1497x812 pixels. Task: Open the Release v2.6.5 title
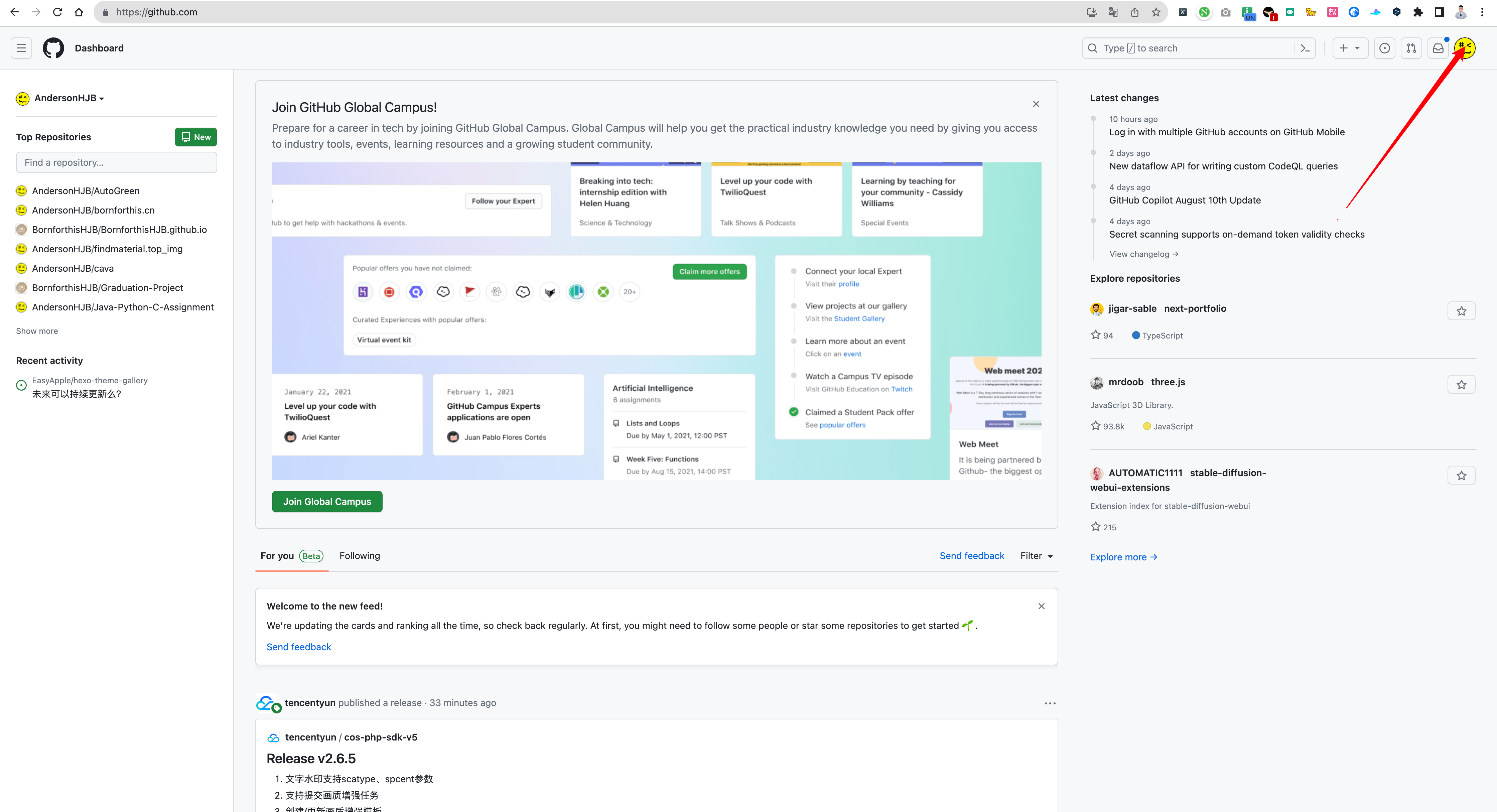point(311,759)
